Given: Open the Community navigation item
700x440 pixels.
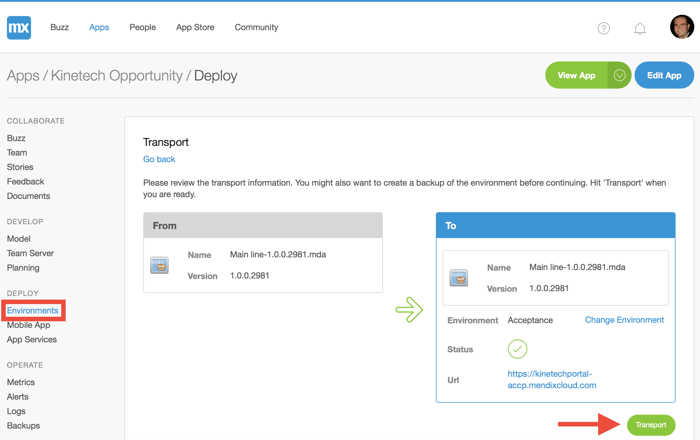Looking at the screenshot, I should coord(256,27).
